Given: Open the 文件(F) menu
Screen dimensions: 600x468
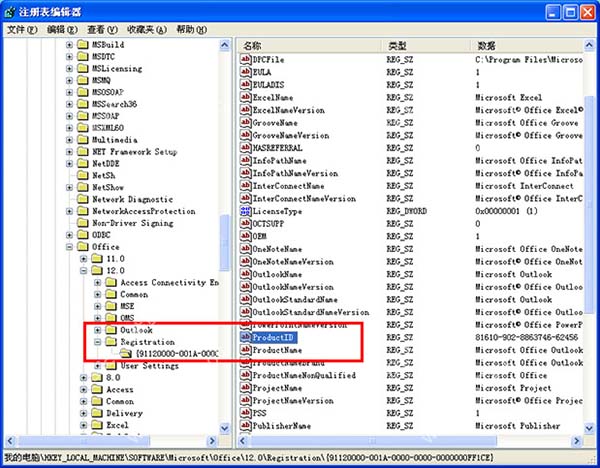Looking at the screenshot, I should (x=22, y=29).
